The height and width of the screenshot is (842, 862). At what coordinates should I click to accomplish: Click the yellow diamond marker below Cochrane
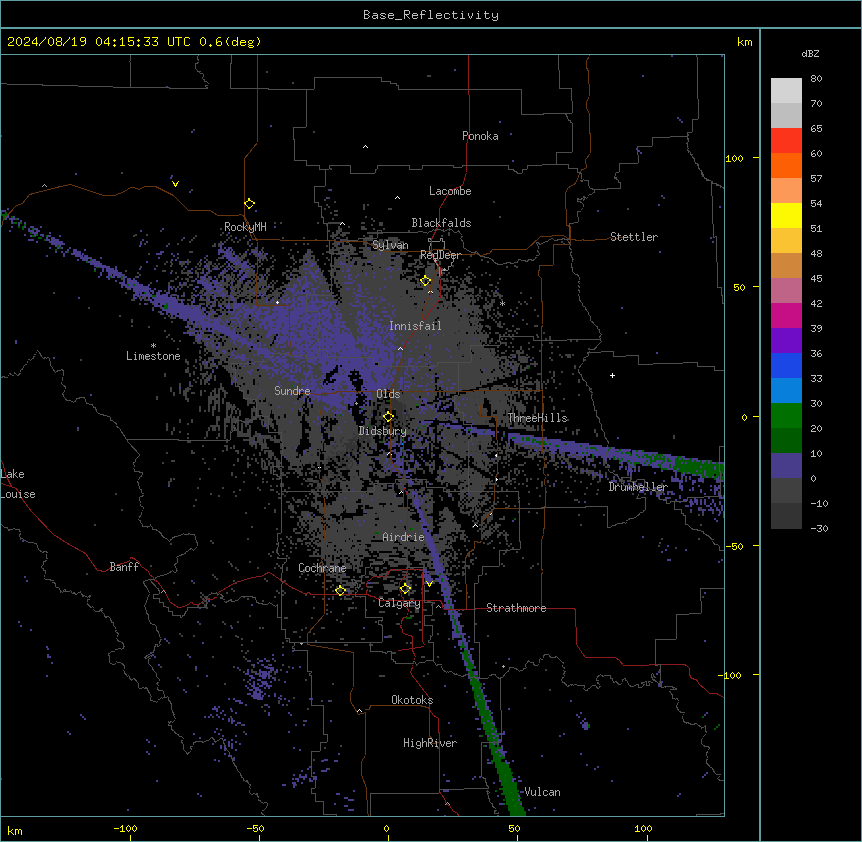tap(340, 590)
